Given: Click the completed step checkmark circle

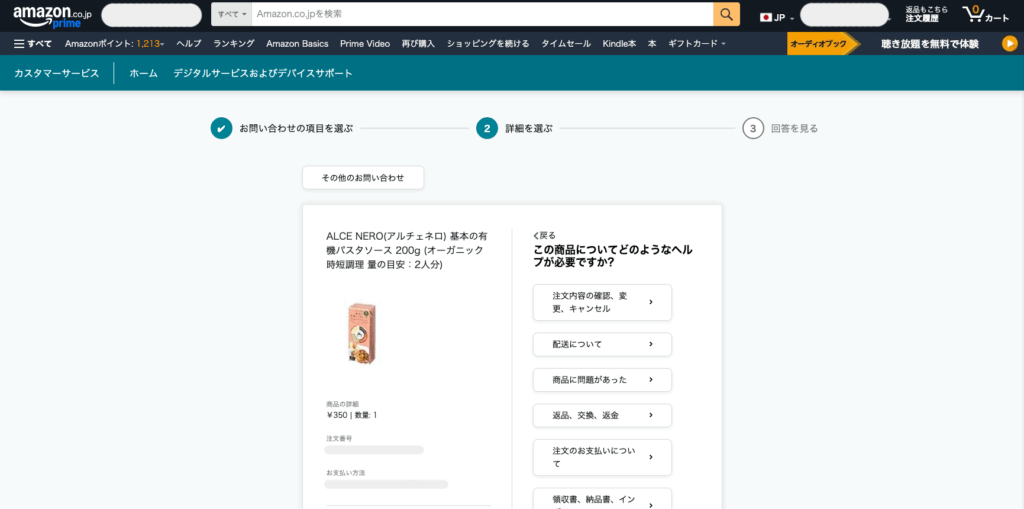Looking at the screenshot, I should point(221,129).
